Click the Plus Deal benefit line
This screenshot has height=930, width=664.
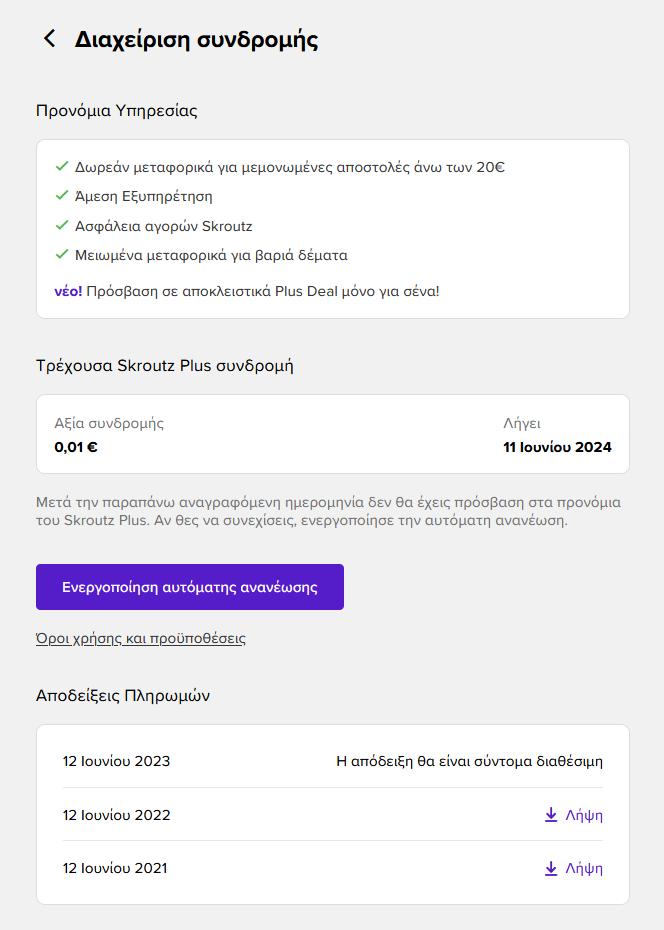(247, 291)
